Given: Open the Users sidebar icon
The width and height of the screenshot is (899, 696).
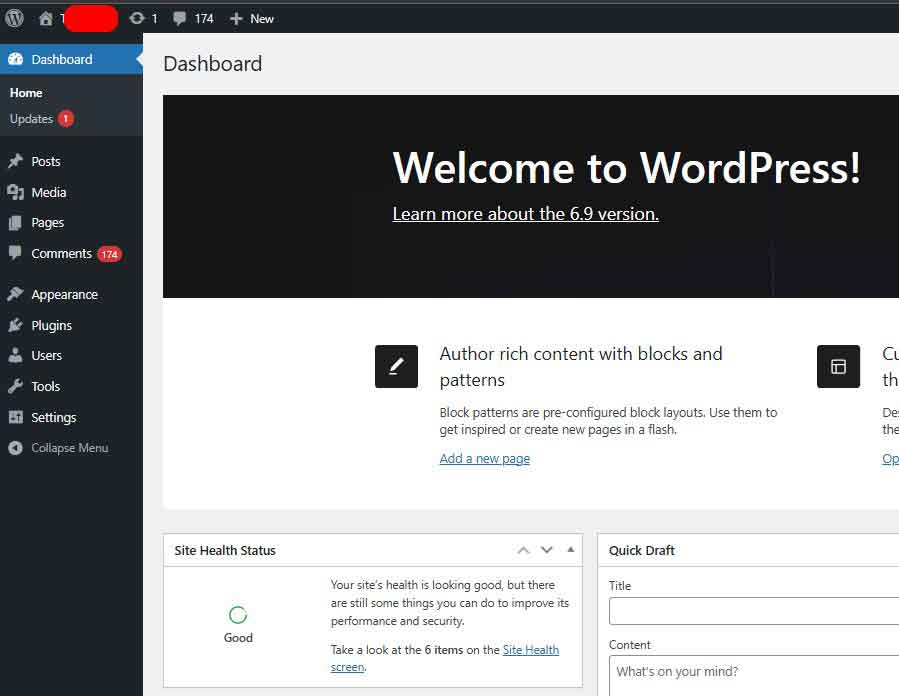Looking at the screenshot, I should (x=14, y=355).
